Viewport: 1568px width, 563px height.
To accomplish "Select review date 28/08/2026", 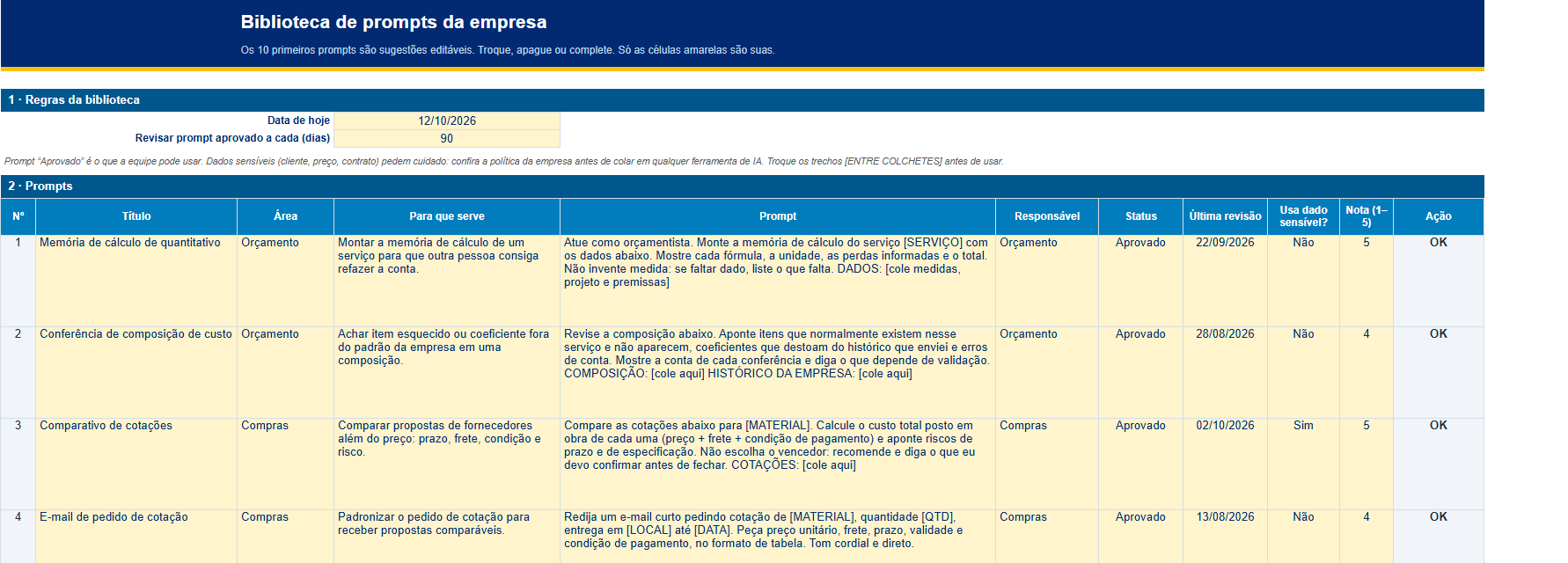I will click(x=1225, y=372).
